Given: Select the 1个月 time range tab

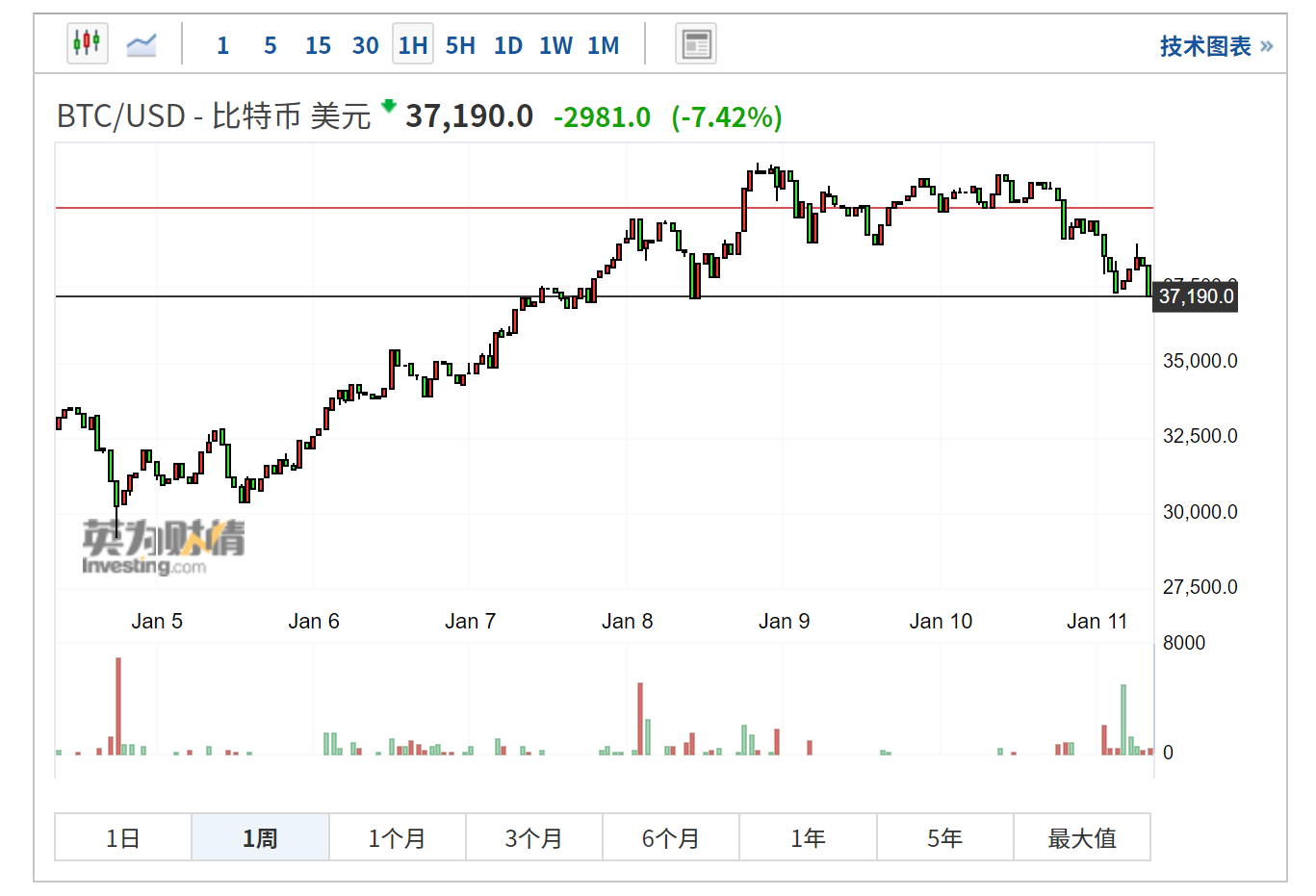Looking at the screenshot, I should [x=398, y=837].
